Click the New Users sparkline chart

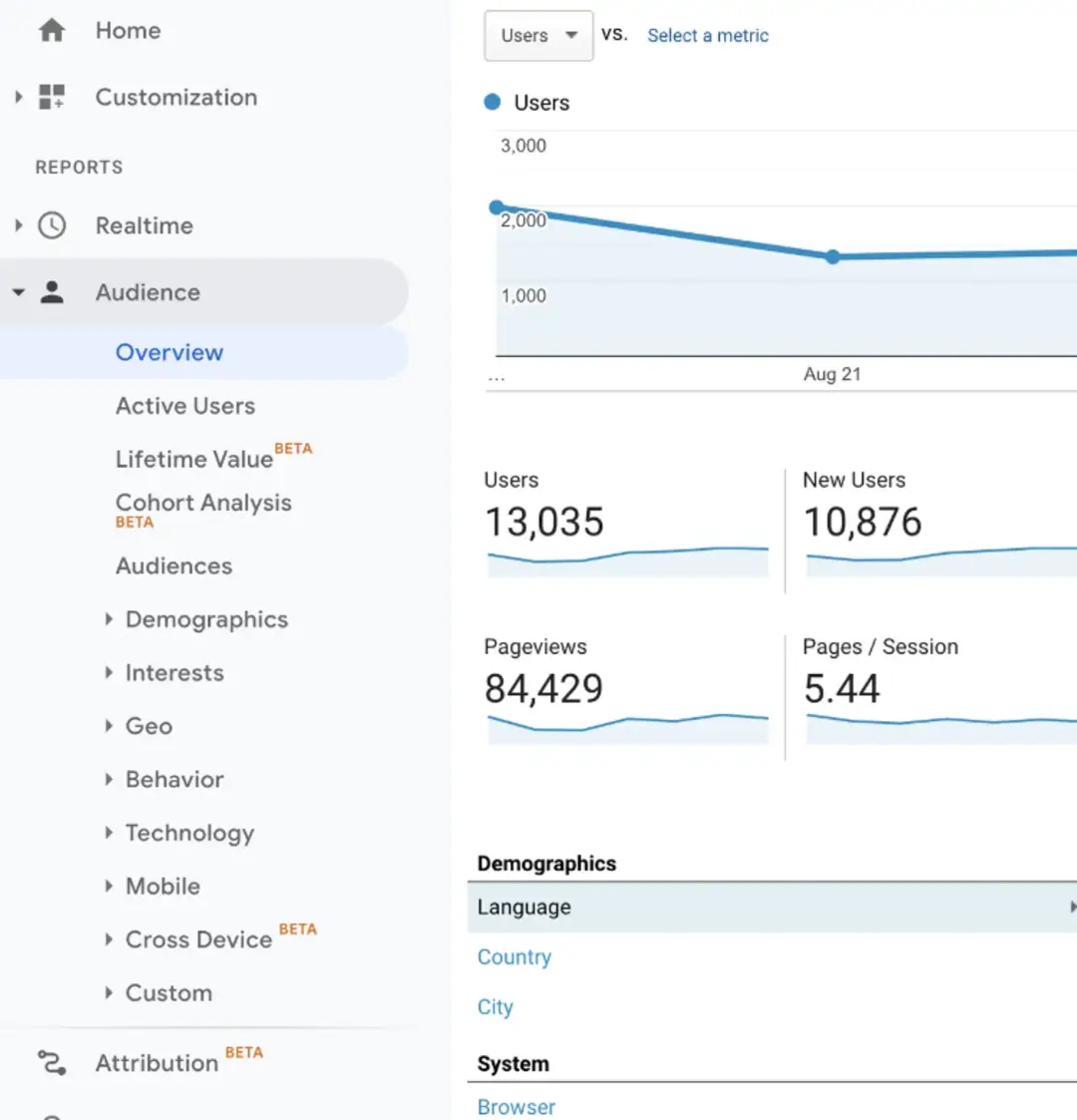pyautogui.click(x=941, y=560)
